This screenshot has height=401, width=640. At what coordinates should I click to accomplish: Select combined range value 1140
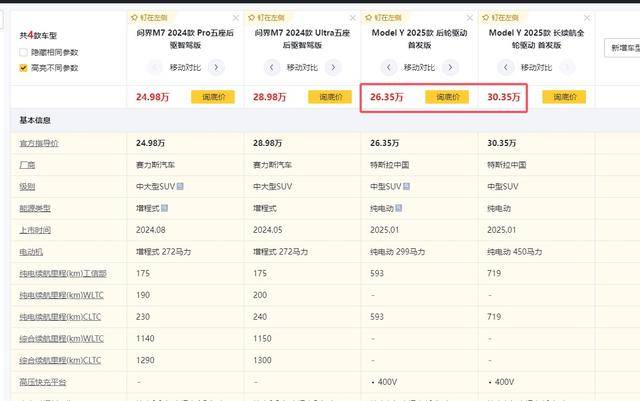(145, 339)
